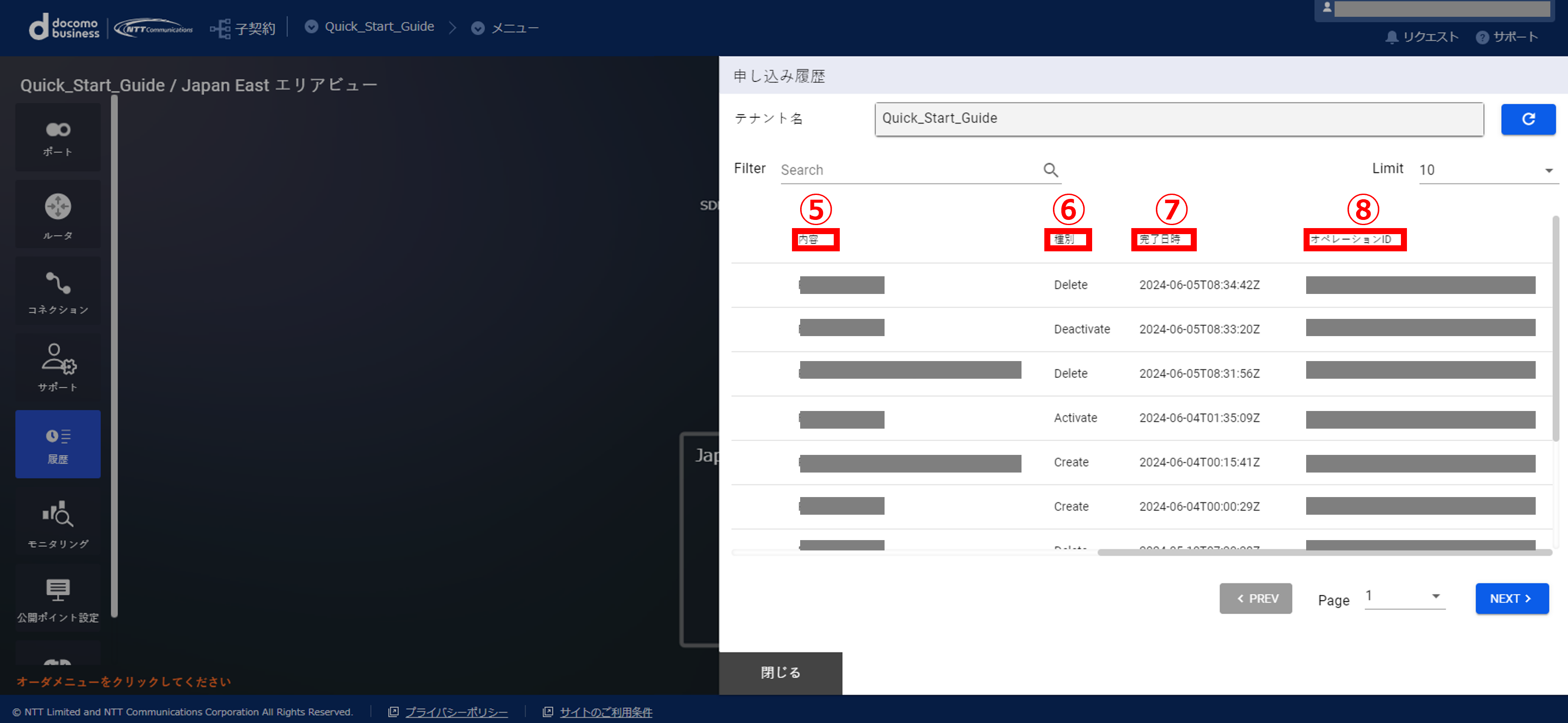Open the ポート sidebar icon

58,137
